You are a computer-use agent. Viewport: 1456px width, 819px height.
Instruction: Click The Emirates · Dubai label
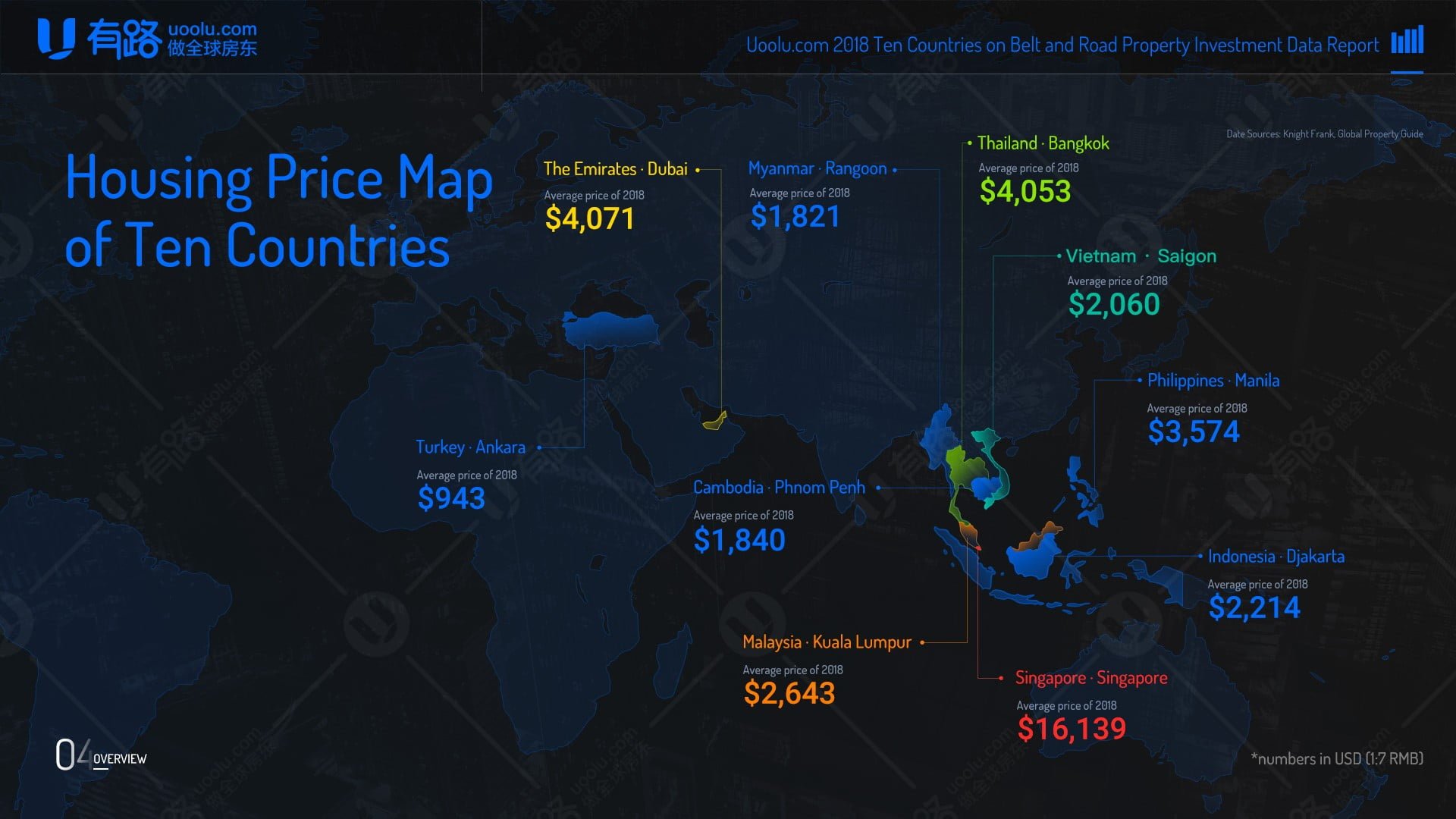[615, 169]
